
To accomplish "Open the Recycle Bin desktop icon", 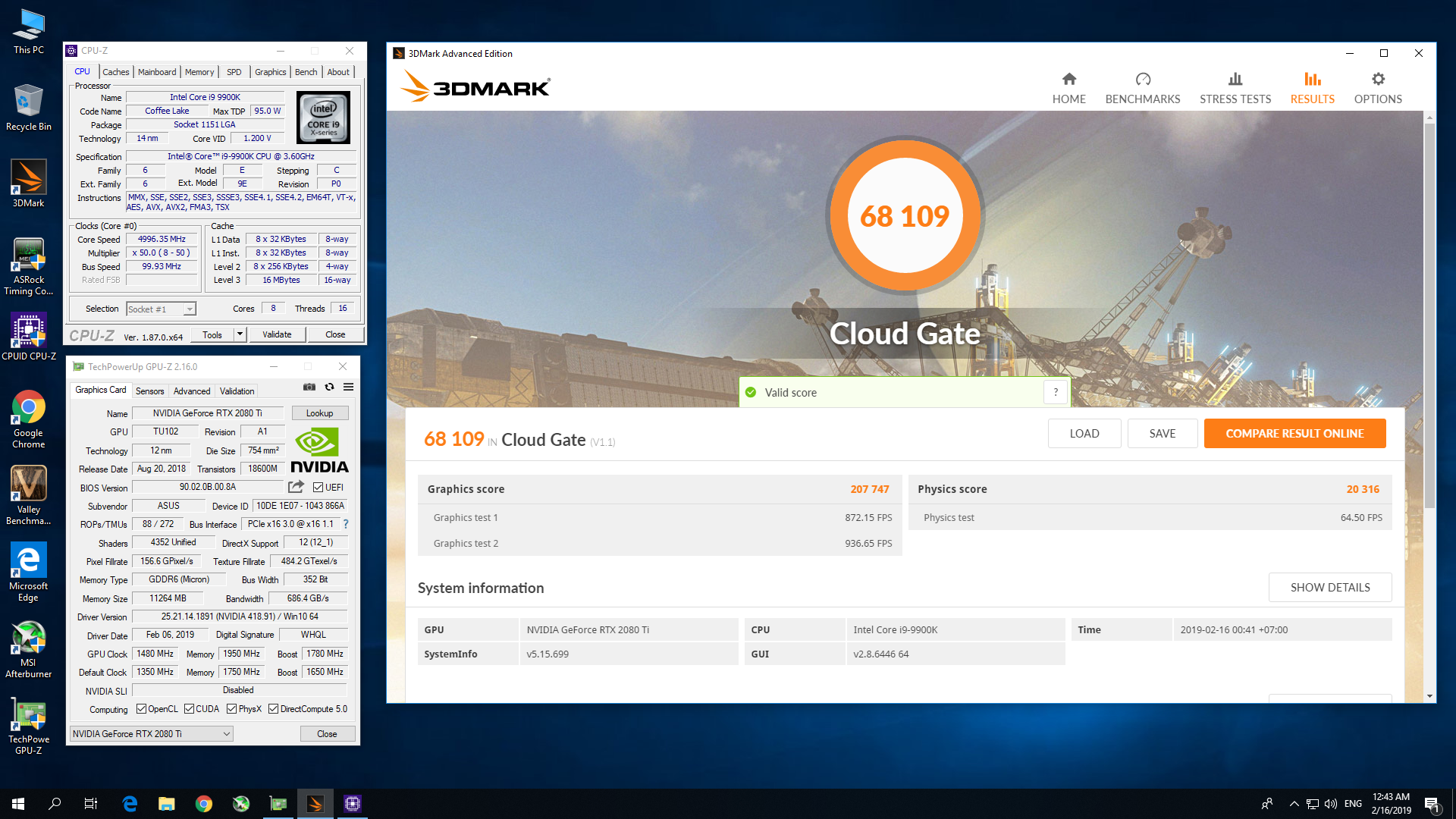I will (29, 108).
